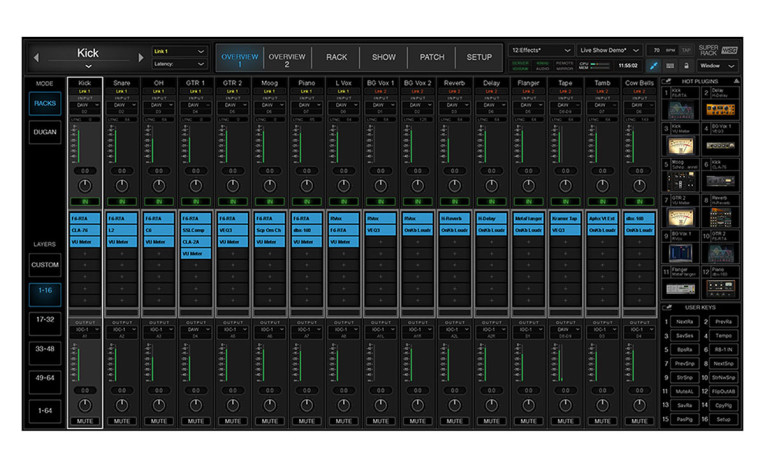Image resolution: width=765 pixels, height=456 pixels.
Task: Open hot plugin 8 Reverb thumbnail
Action: click(720, 218)
